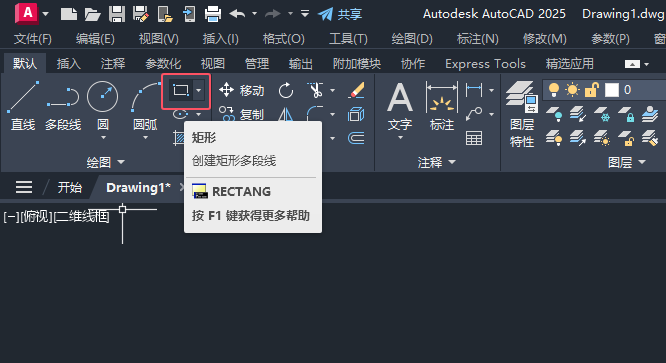The image size is (666, 363).
Task: Click Turn All Layers On icon
Action: (x=554, y=138)
